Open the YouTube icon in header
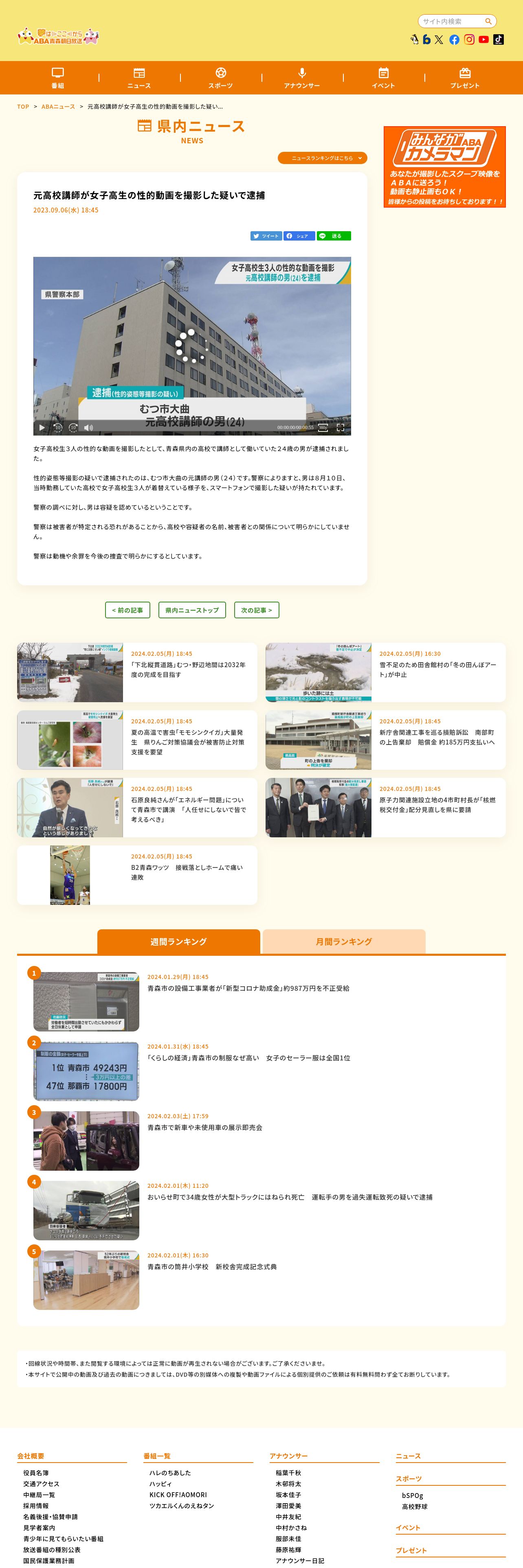The width and height of the screenshot is (523, 1568). coord(483,39)
